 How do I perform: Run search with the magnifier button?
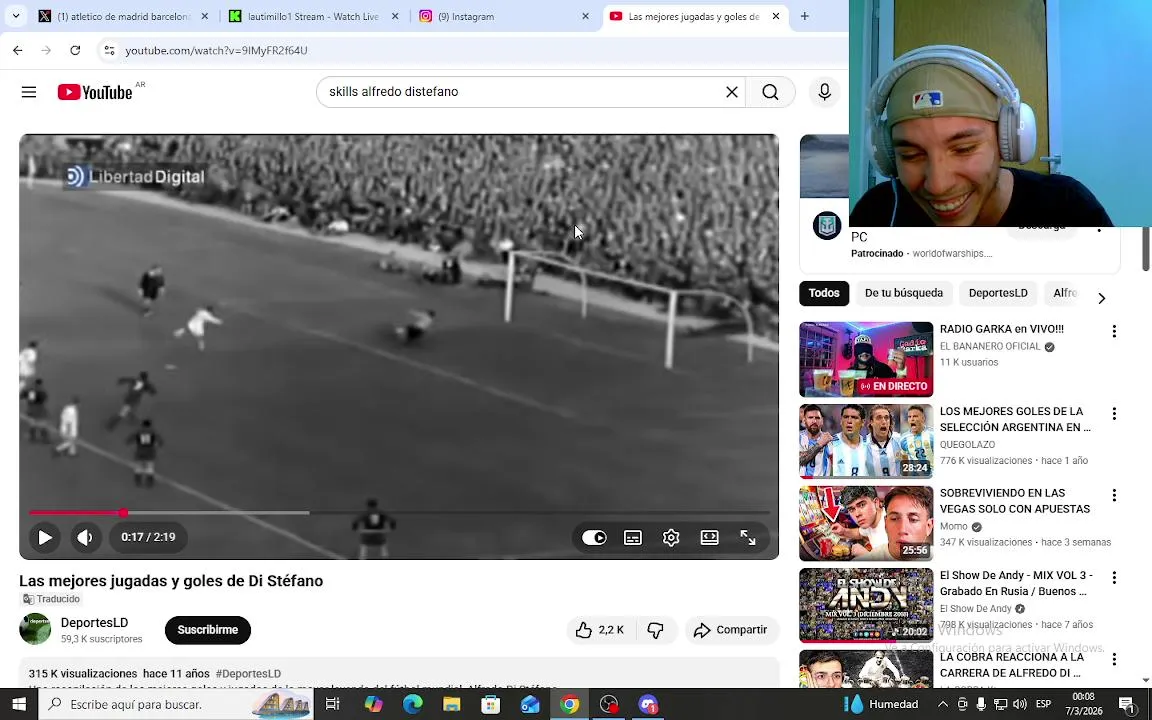(770, 92)
